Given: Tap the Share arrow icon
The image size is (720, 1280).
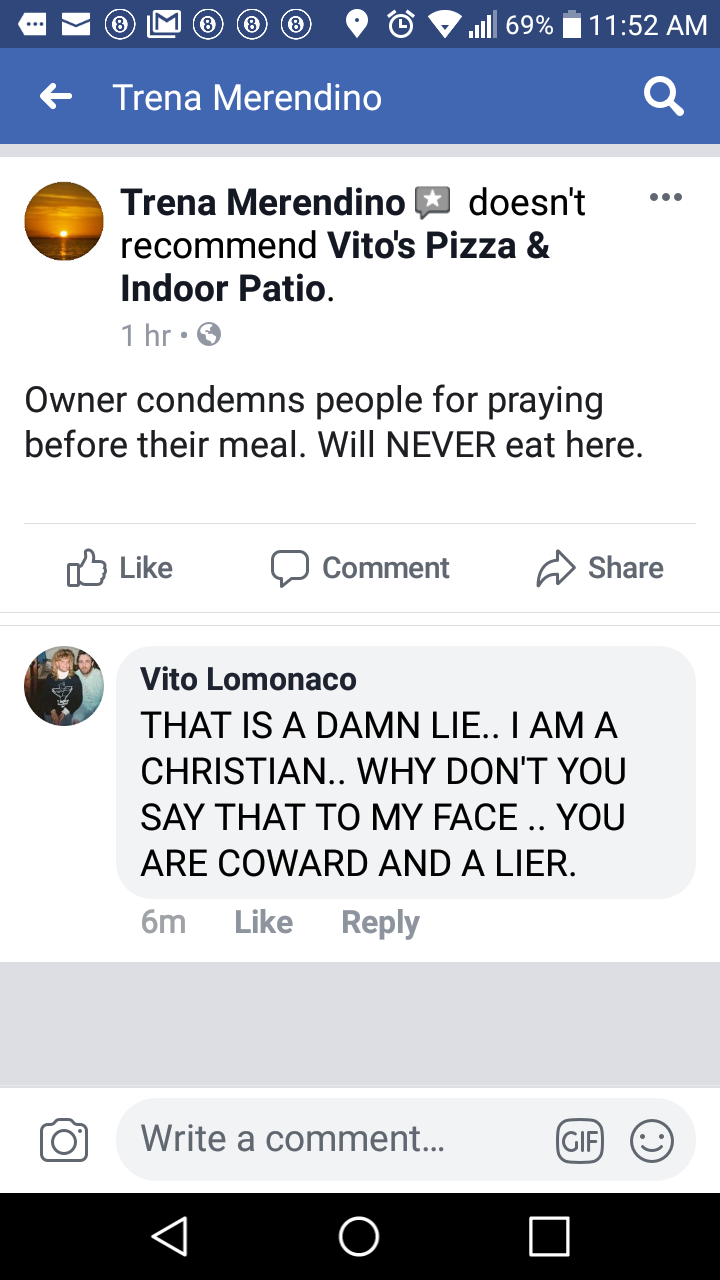Looking at the screenshot, I should pos(556,568).
